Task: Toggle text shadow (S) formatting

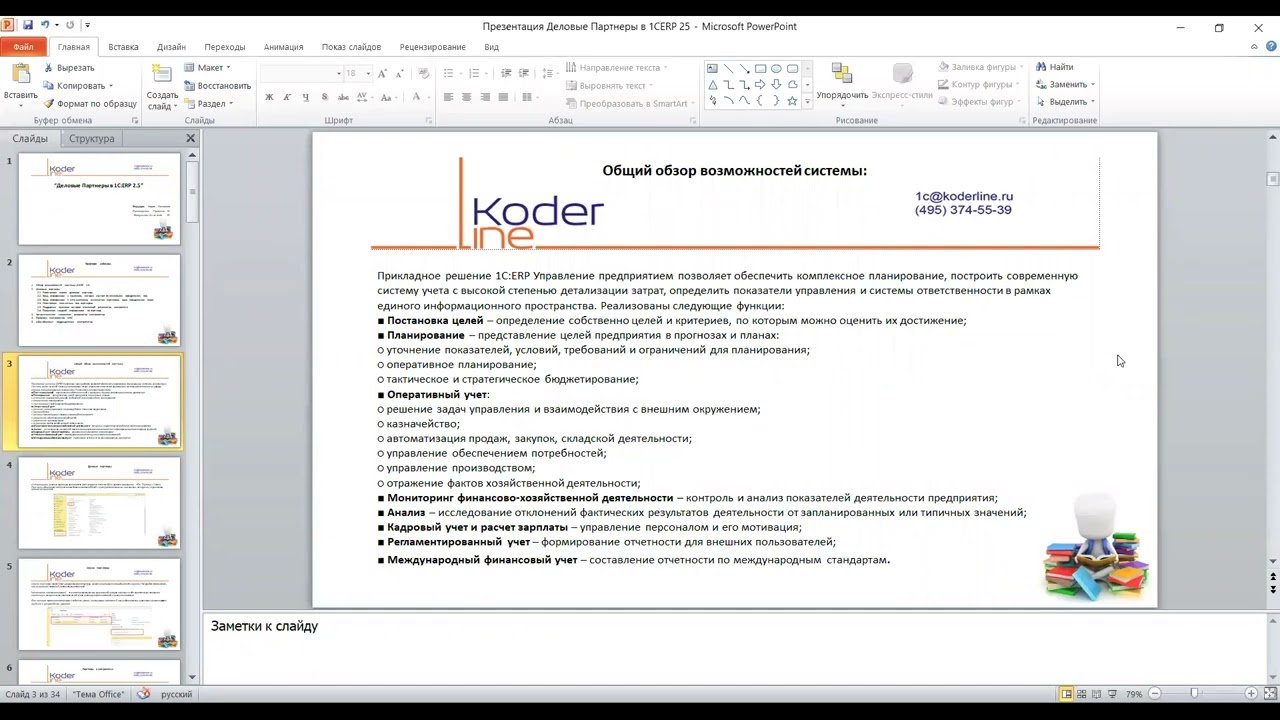Action: pos(324,97)
